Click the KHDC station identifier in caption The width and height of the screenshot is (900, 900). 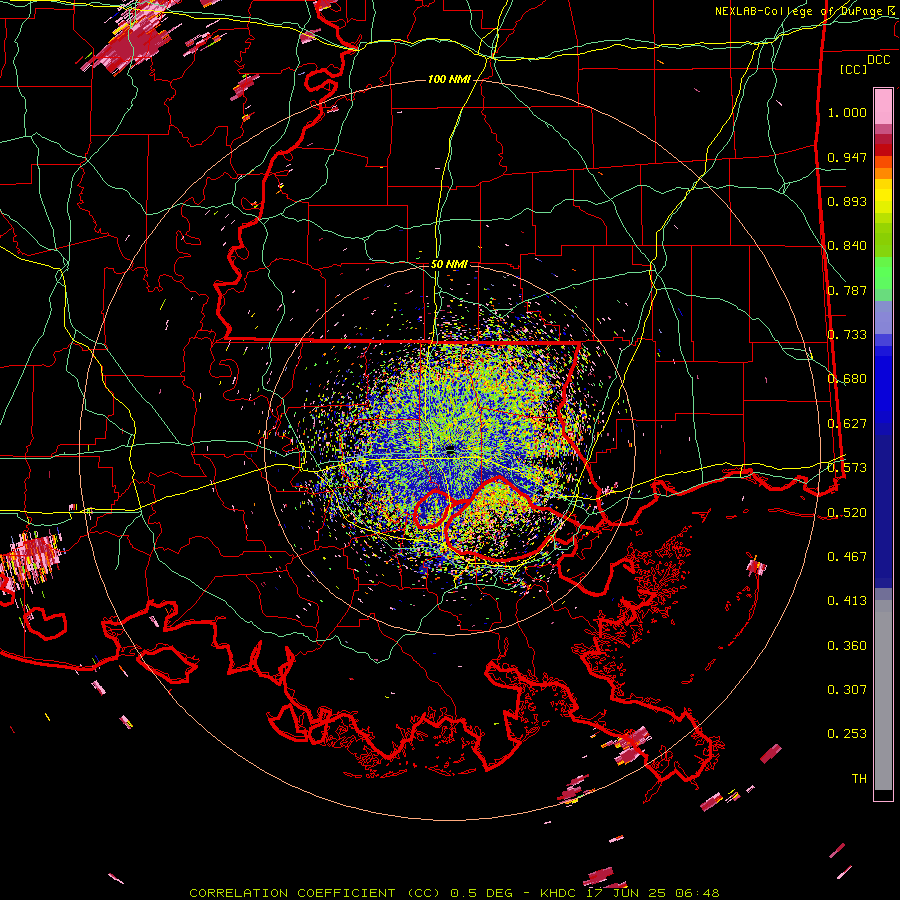558,893
